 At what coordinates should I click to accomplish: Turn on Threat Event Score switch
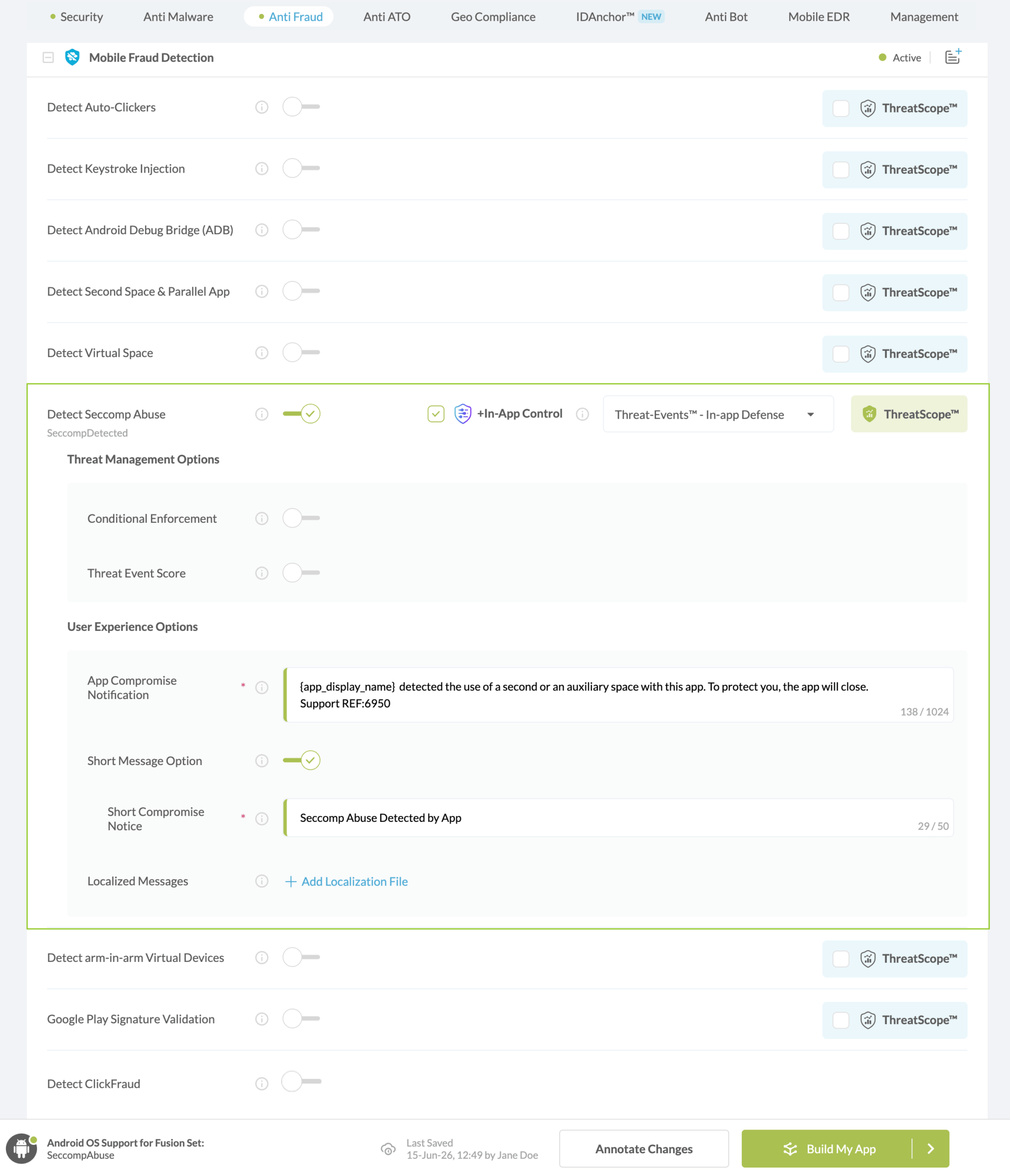301,572
